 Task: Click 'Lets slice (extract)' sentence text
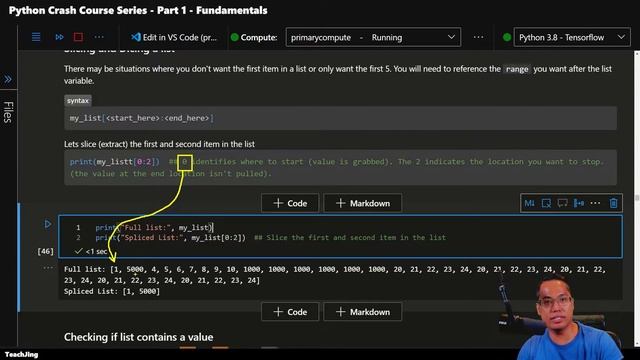[159, 144]
